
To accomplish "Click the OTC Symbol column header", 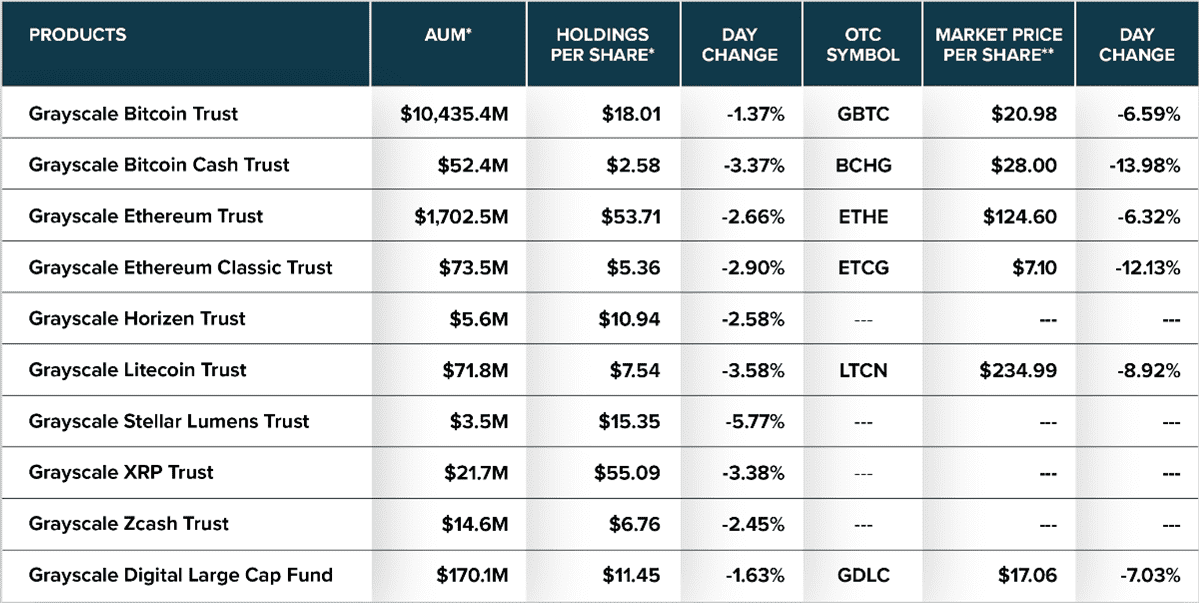I will coord(862,45).
